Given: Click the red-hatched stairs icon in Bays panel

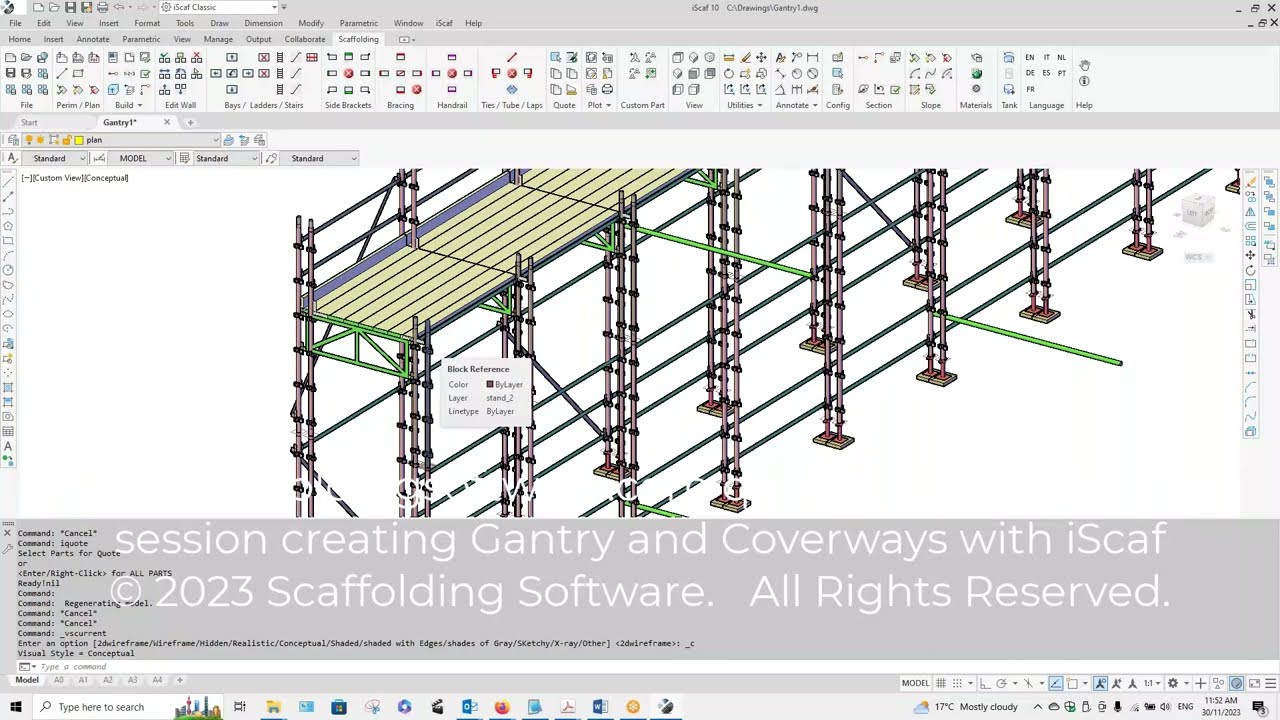Looking at the screenshot, I should pyautogui.click(x=311, y=57).
